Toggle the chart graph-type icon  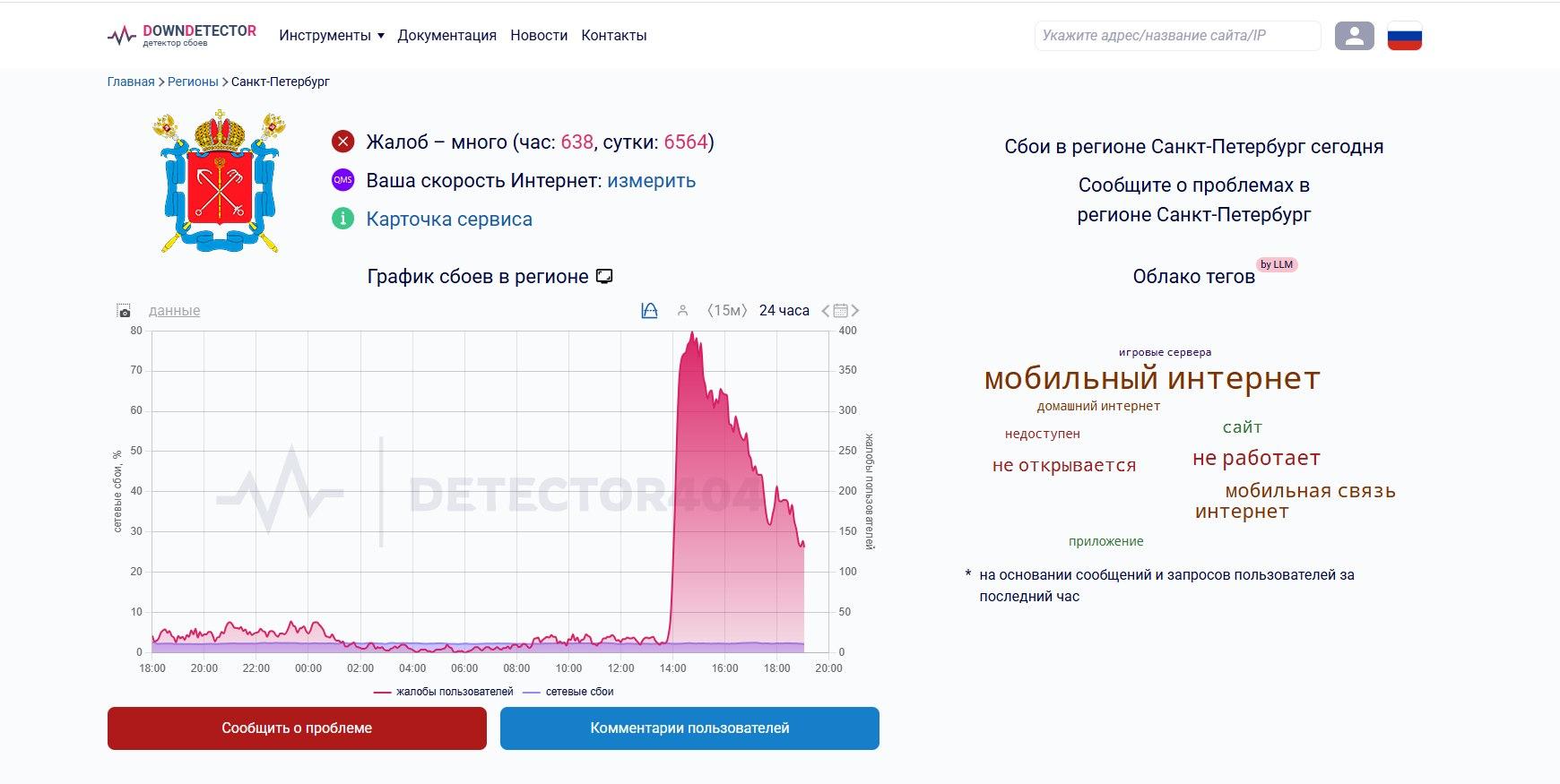coord(649,311)
